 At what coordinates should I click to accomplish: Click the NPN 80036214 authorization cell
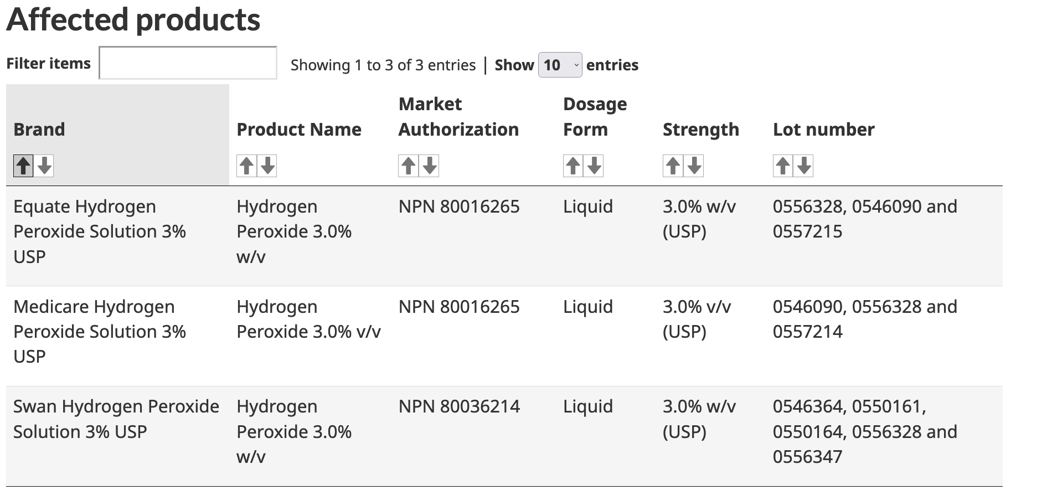459,407
